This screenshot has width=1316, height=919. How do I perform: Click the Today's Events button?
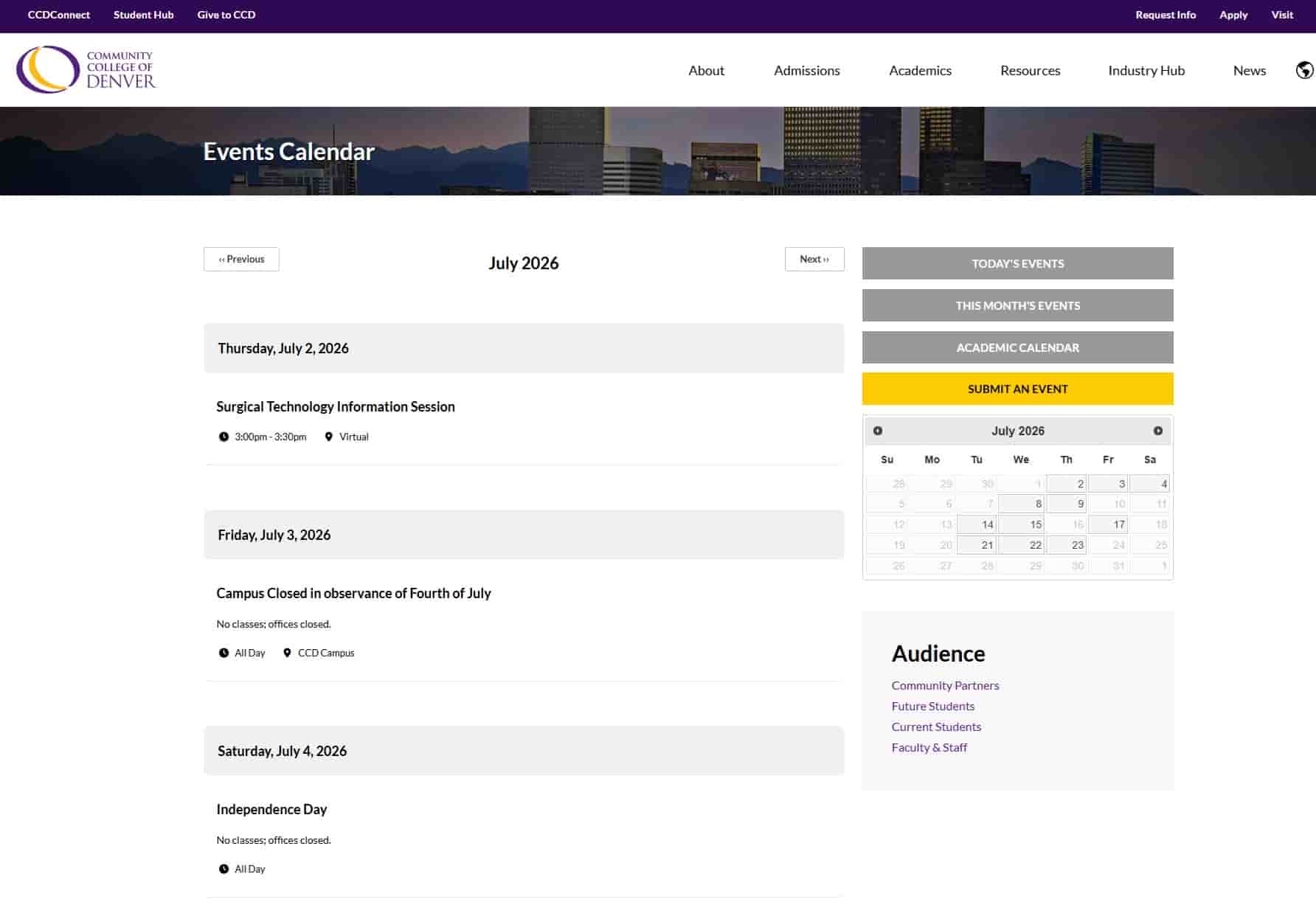pos(1017,263)
